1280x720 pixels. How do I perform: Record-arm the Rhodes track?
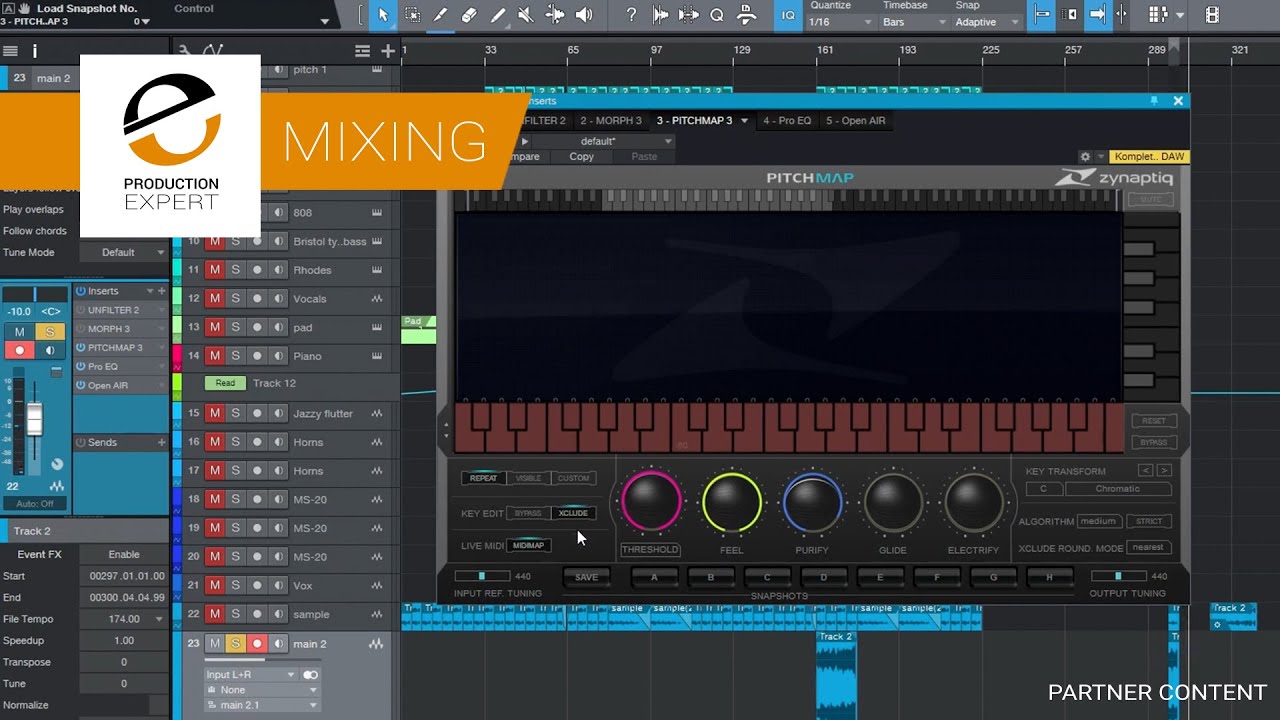click(x=257, y=270)
